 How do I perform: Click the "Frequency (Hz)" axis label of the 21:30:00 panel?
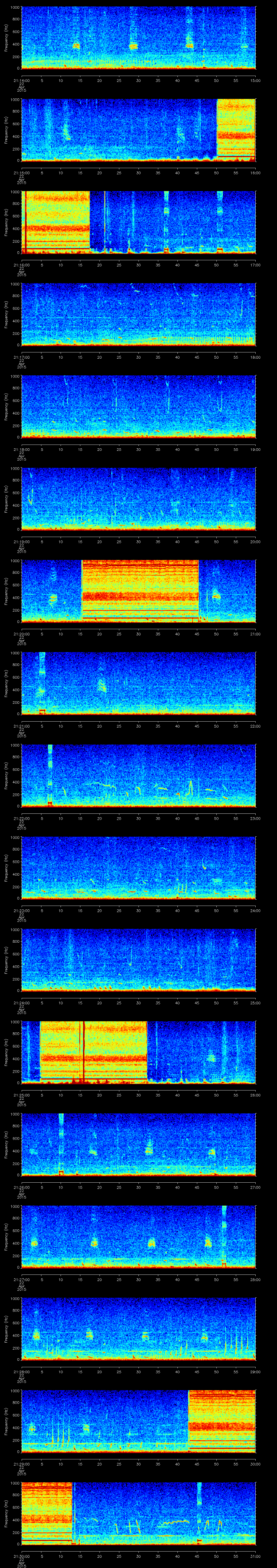click(6, 1513)
